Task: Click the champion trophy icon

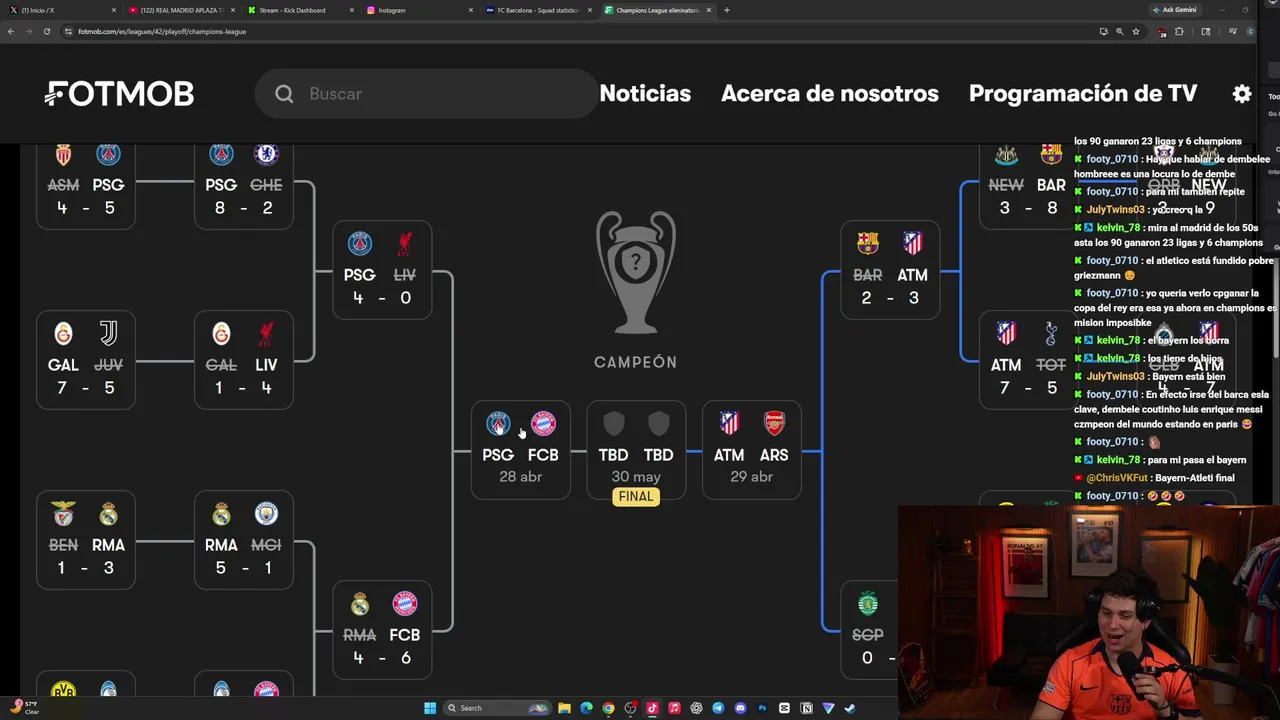Action: [636, 272]
